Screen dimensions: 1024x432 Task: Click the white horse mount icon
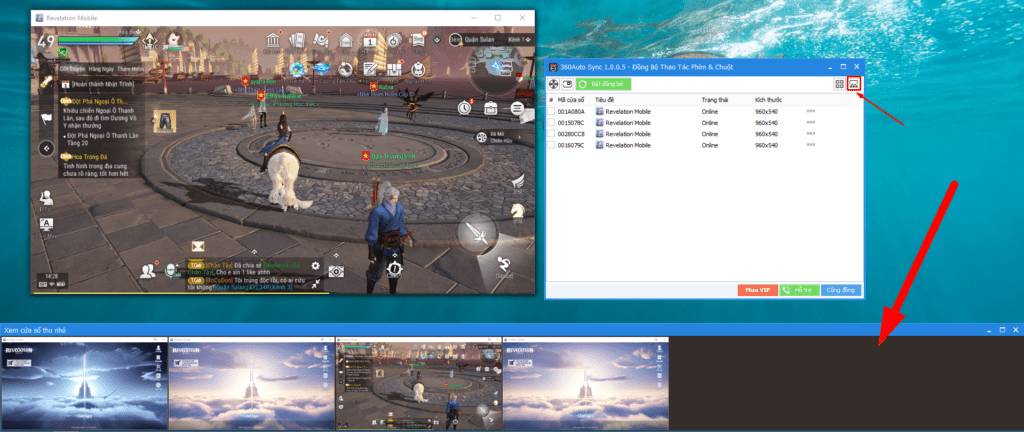pos(517,210)
